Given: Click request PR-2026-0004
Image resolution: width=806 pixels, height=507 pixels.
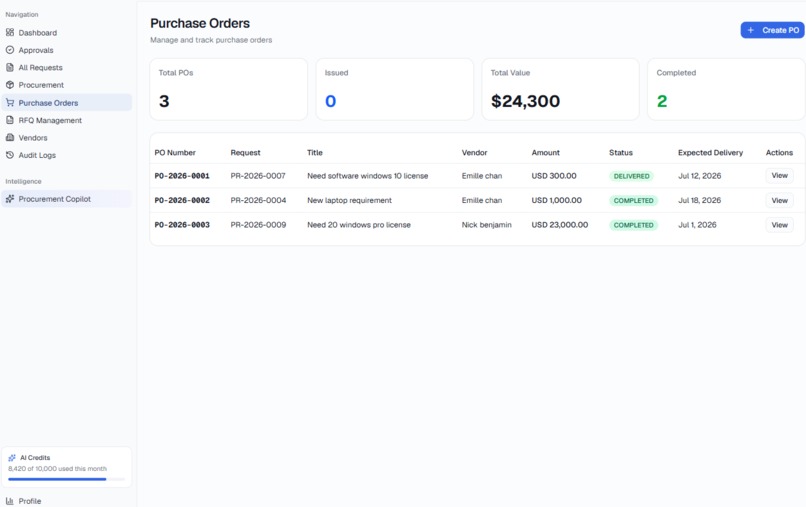Looking at the screenshot, I should click(x=258, y=201).
